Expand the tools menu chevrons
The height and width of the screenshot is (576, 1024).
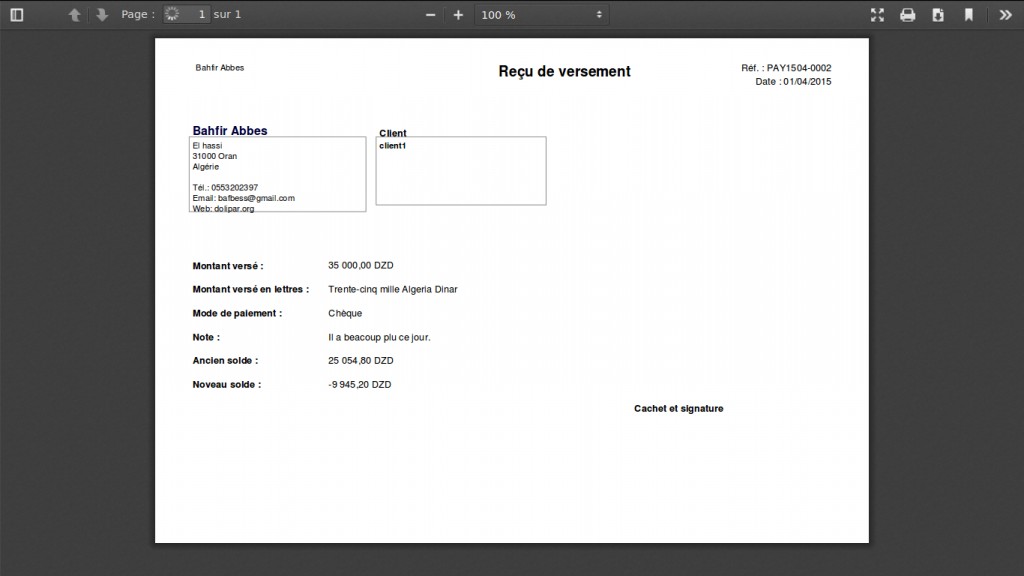coord(1005,15)
